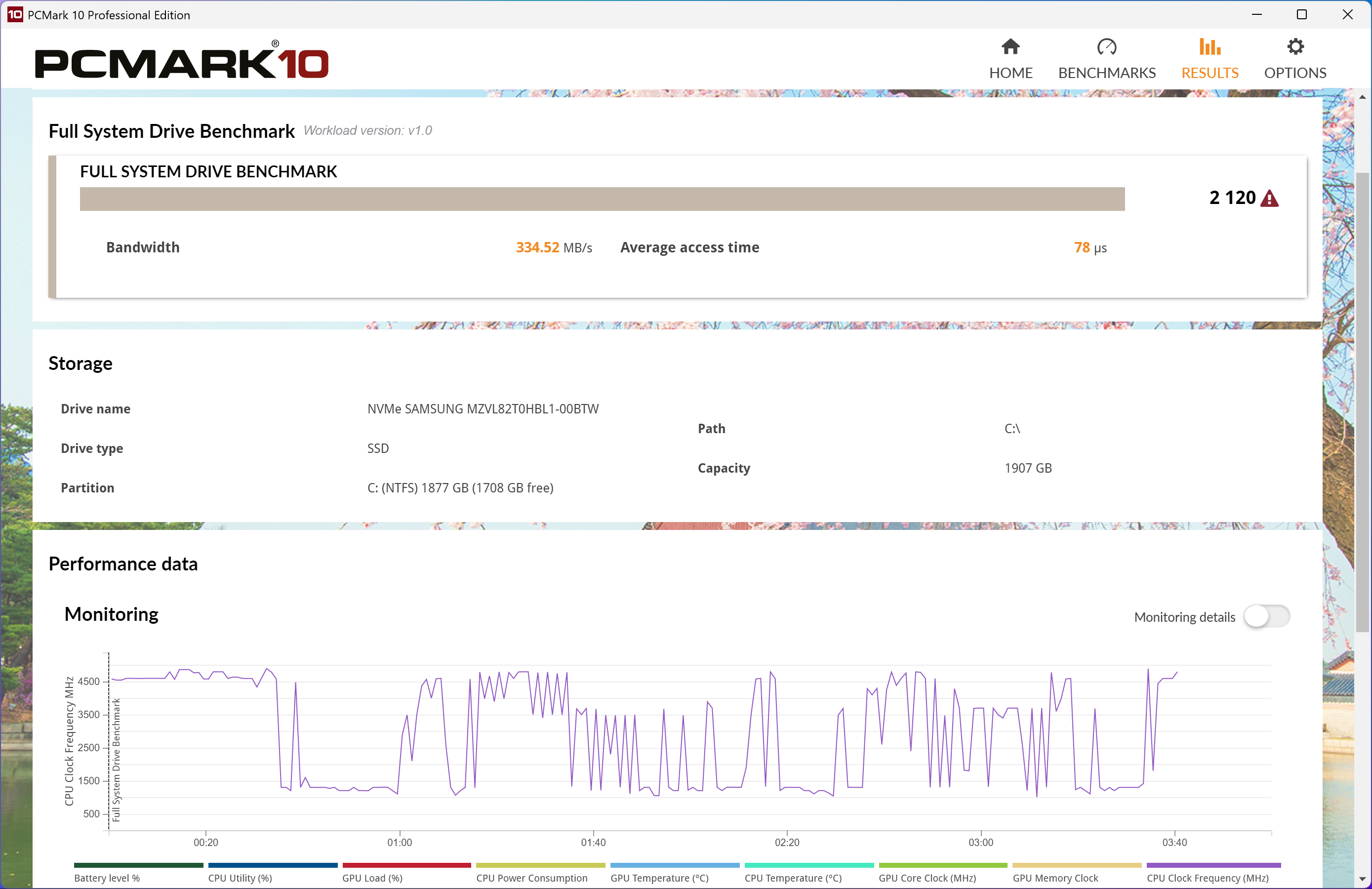1372x889 pixels.
Task: Click the 02:20 time axis label
Action: [787, 842]
